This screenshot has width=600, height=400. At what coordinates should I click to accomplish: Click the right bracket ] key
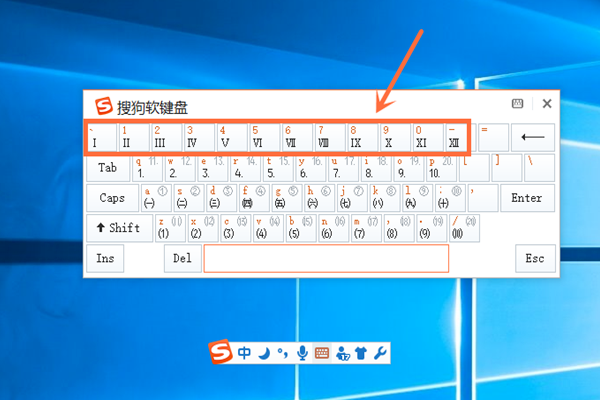tap(507, 168)
